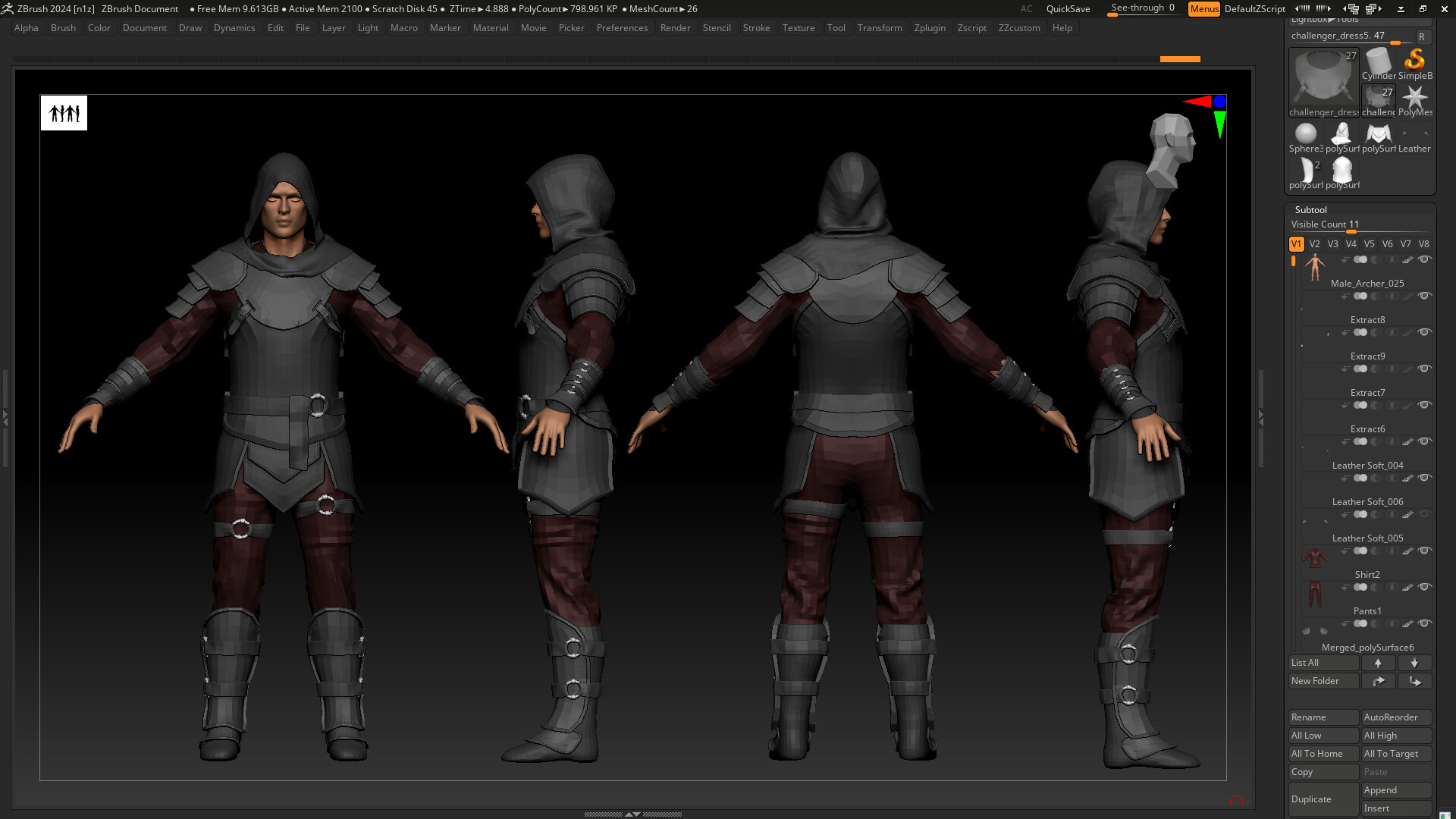Select the Cylinder primitive tool
The width and height of the screenshot is (1456, 819).
point(1378,61)
